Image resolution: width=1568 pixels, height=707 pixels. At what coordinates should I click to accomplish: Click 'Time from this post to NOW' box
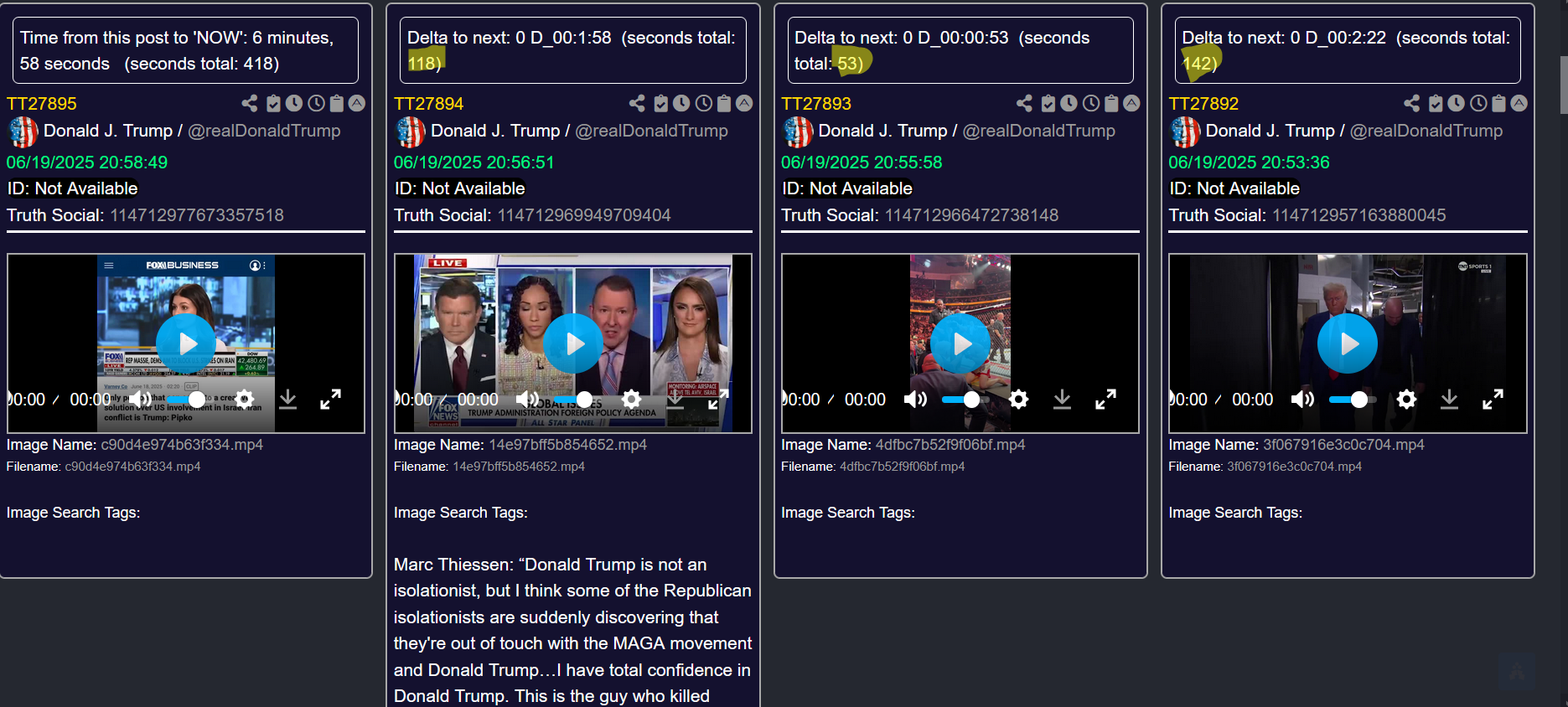coord(185,50)
